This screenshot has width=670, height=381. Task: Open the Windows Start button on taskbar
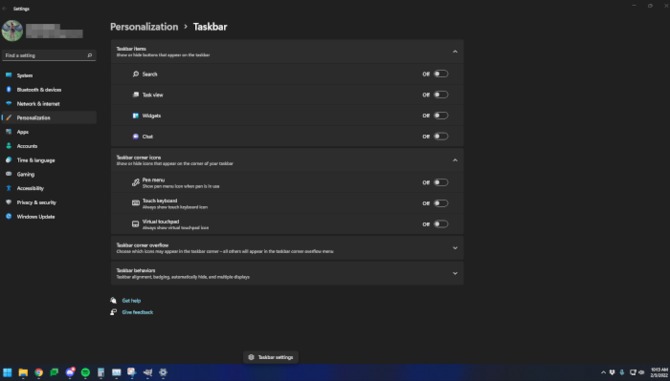point(8,372)
